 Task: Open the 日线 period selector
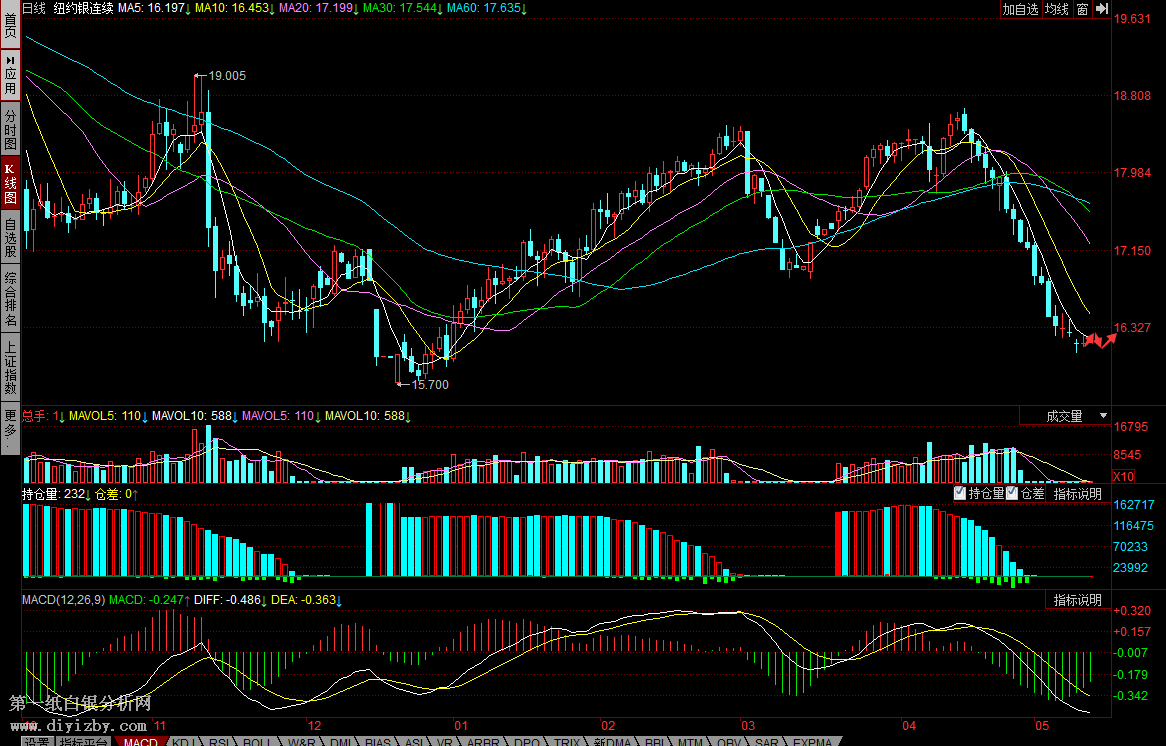coord(34,8)
